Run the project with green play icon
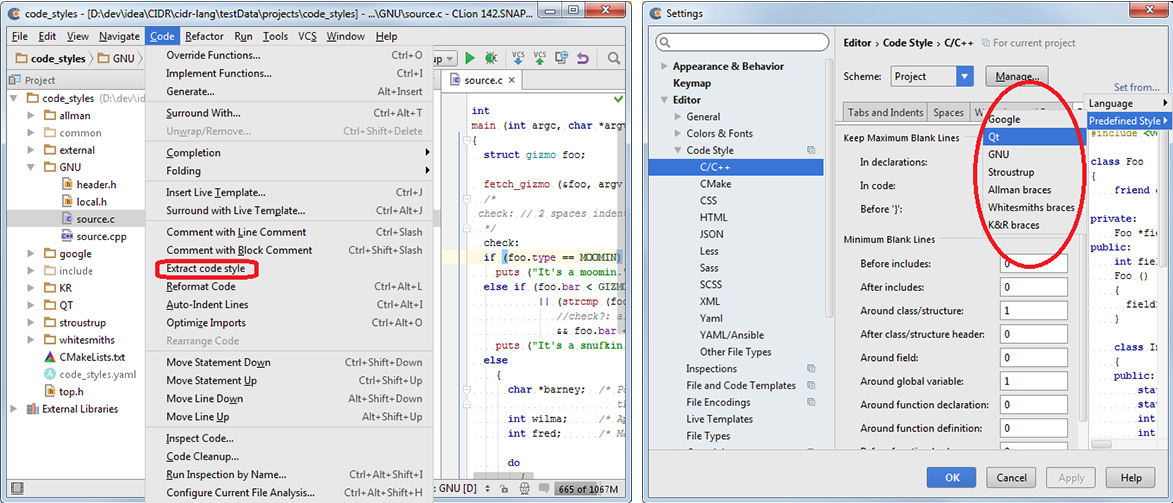The image size is (1173, 503). pyautogui.click(x=470, y=58)
